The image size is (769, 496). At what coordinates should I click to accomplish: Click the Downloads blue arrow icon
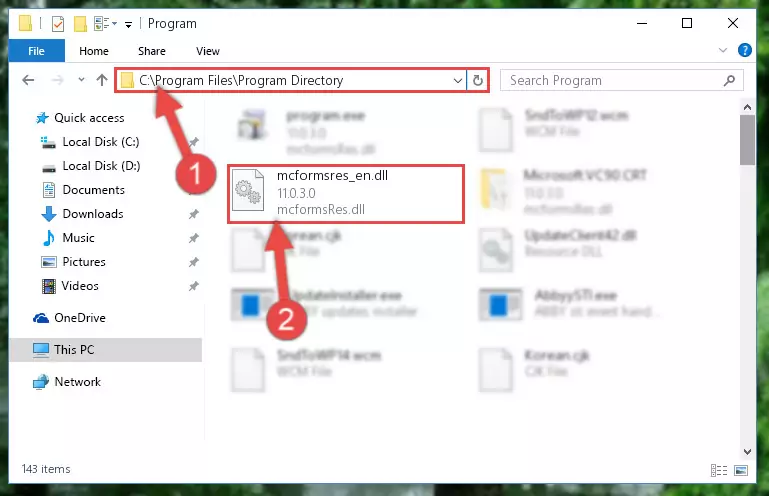tap(49, 214)
